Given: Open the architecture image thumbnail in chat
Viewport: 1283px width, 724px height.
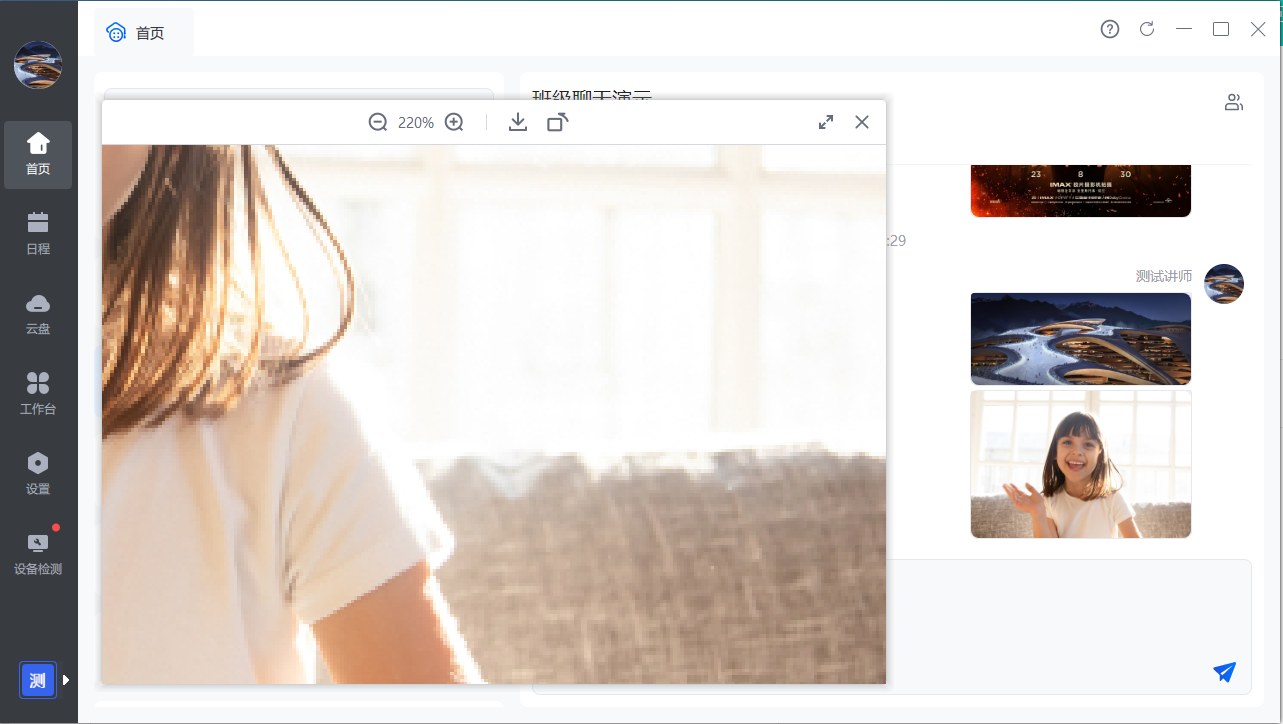Looking at the screenshot, I should (1081, 339).
